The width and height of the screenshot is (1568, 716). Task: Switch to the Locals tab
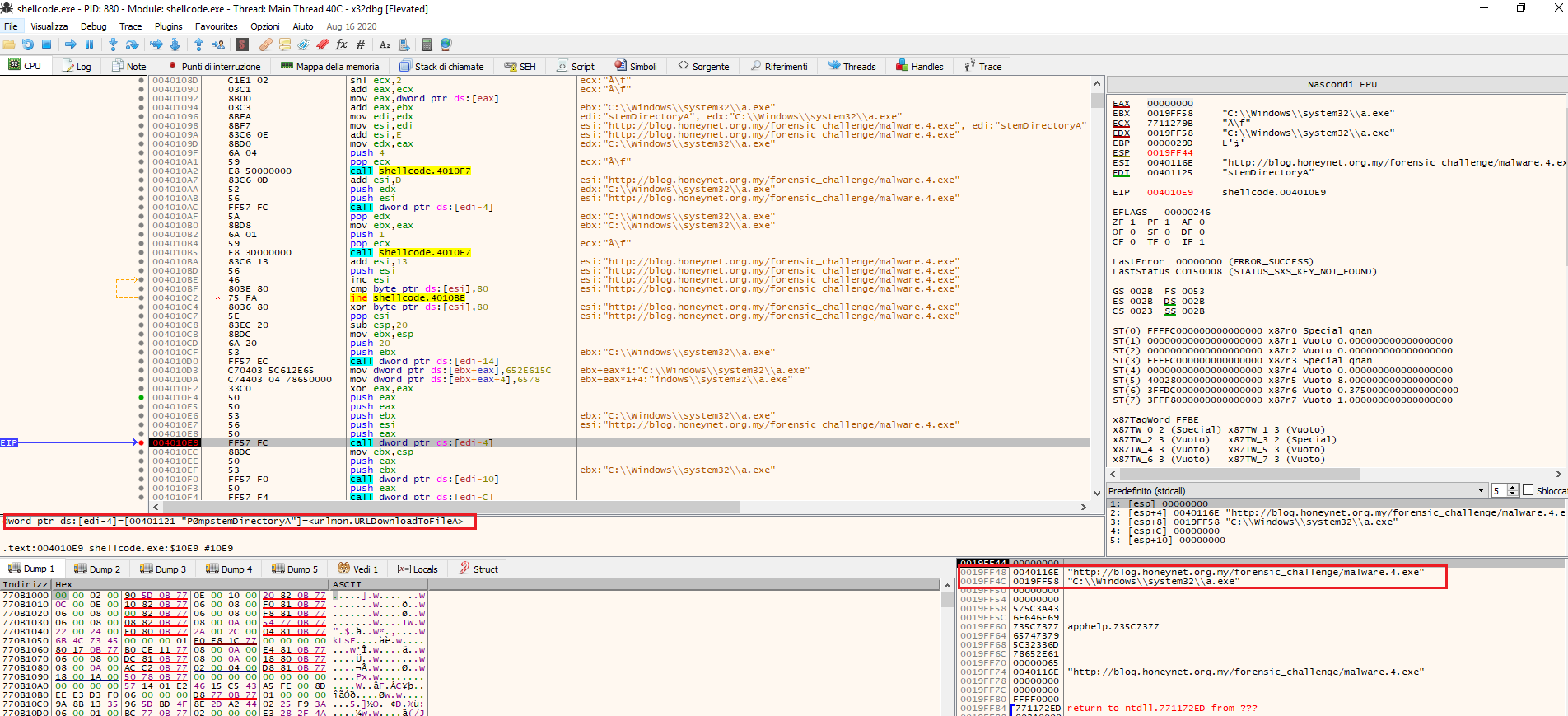coord(418,569)
